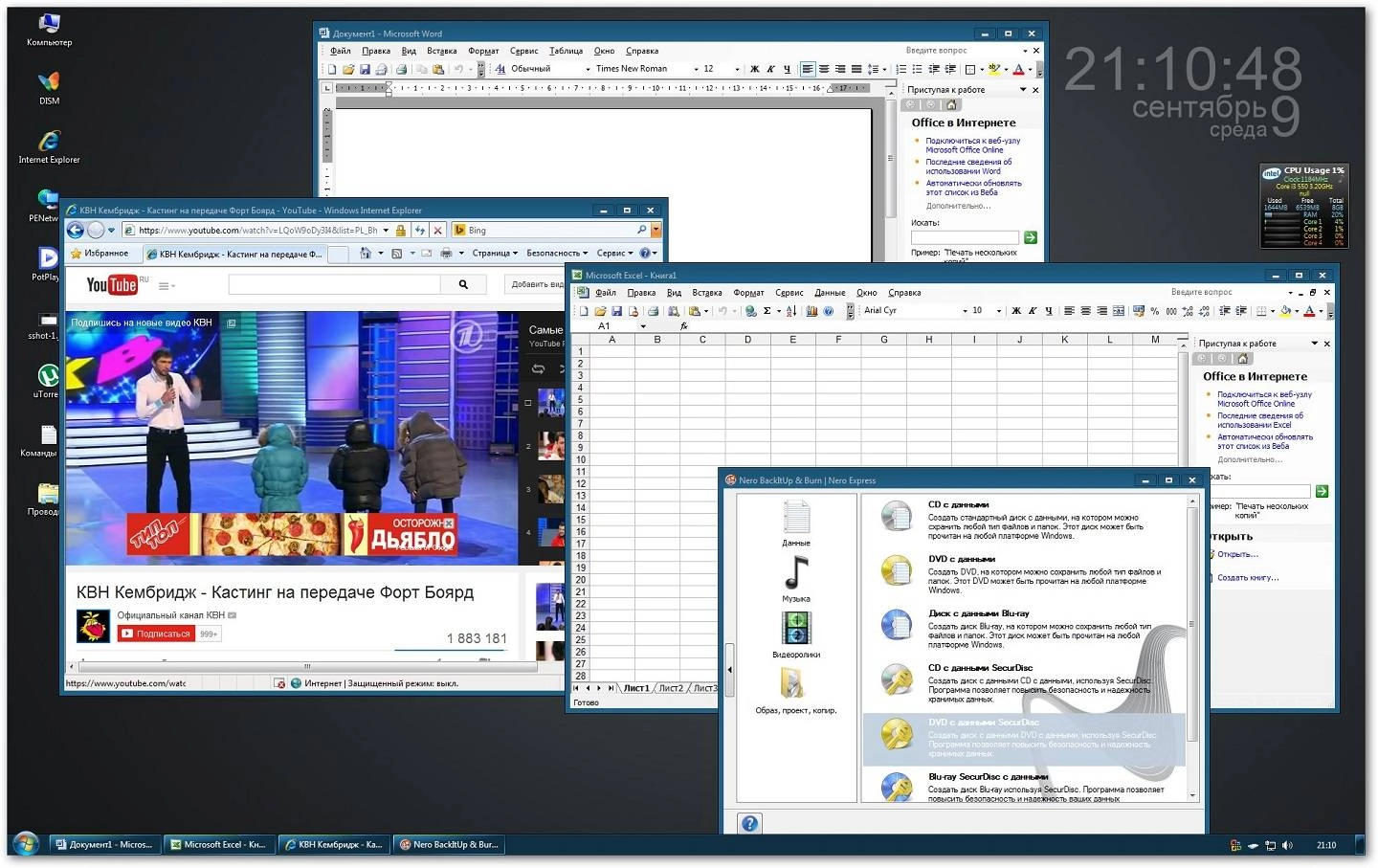The height and width of the screenshot is (868, 1378).
Task: Expand the font size 12 dropdown in Word
Action: coord(737,69)
